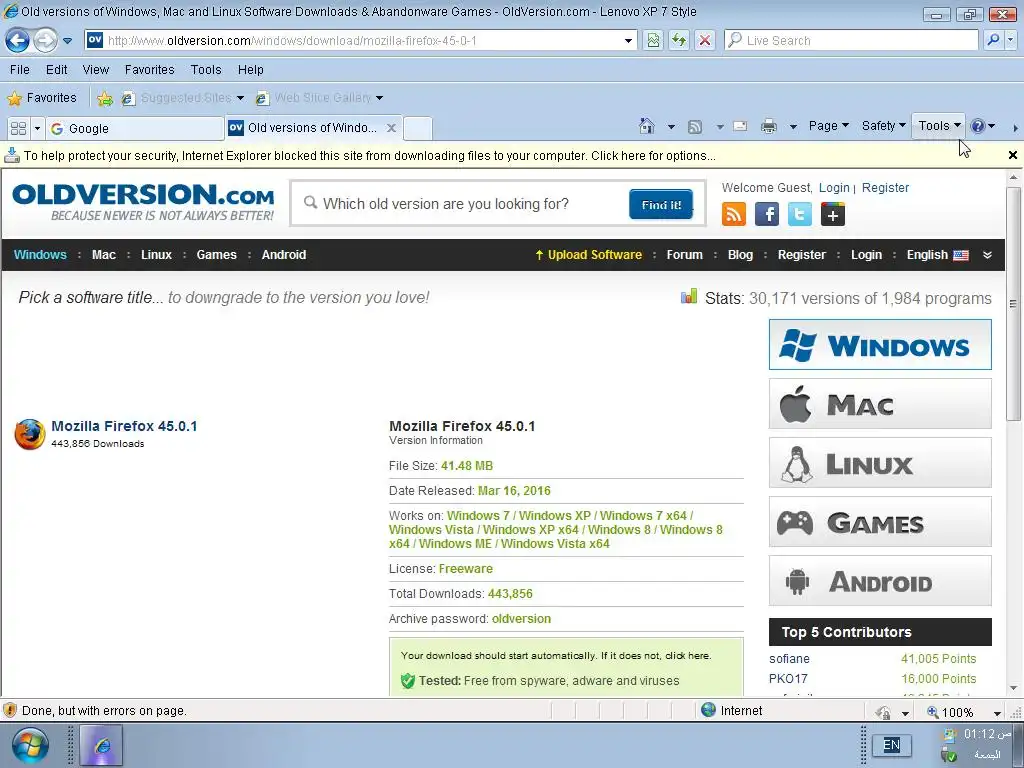
Task: Click the Facebook icon
Action: click(x=767, y=214)
